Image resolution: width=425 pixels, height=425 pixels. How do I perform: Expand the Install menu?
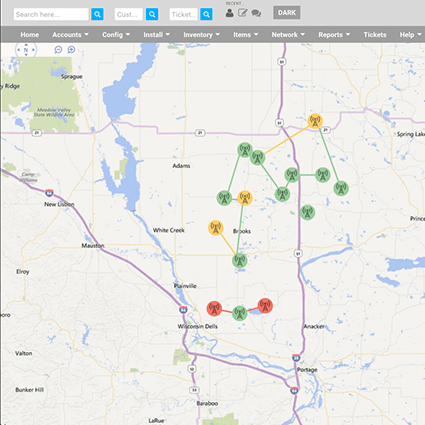[157, 35]
